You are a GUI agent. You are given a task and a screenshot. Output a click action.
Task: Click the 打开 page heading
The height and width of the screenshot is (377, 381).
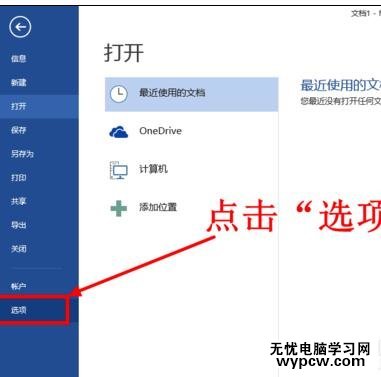(124, 53)
